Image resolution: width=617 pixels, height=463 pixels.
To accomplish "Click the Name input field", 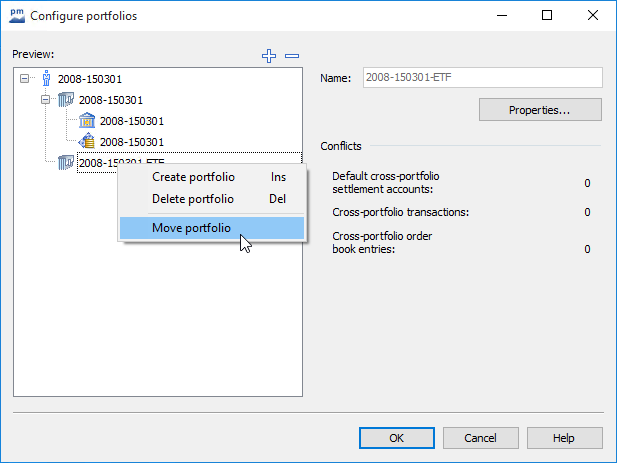I will tap(481, 78).
